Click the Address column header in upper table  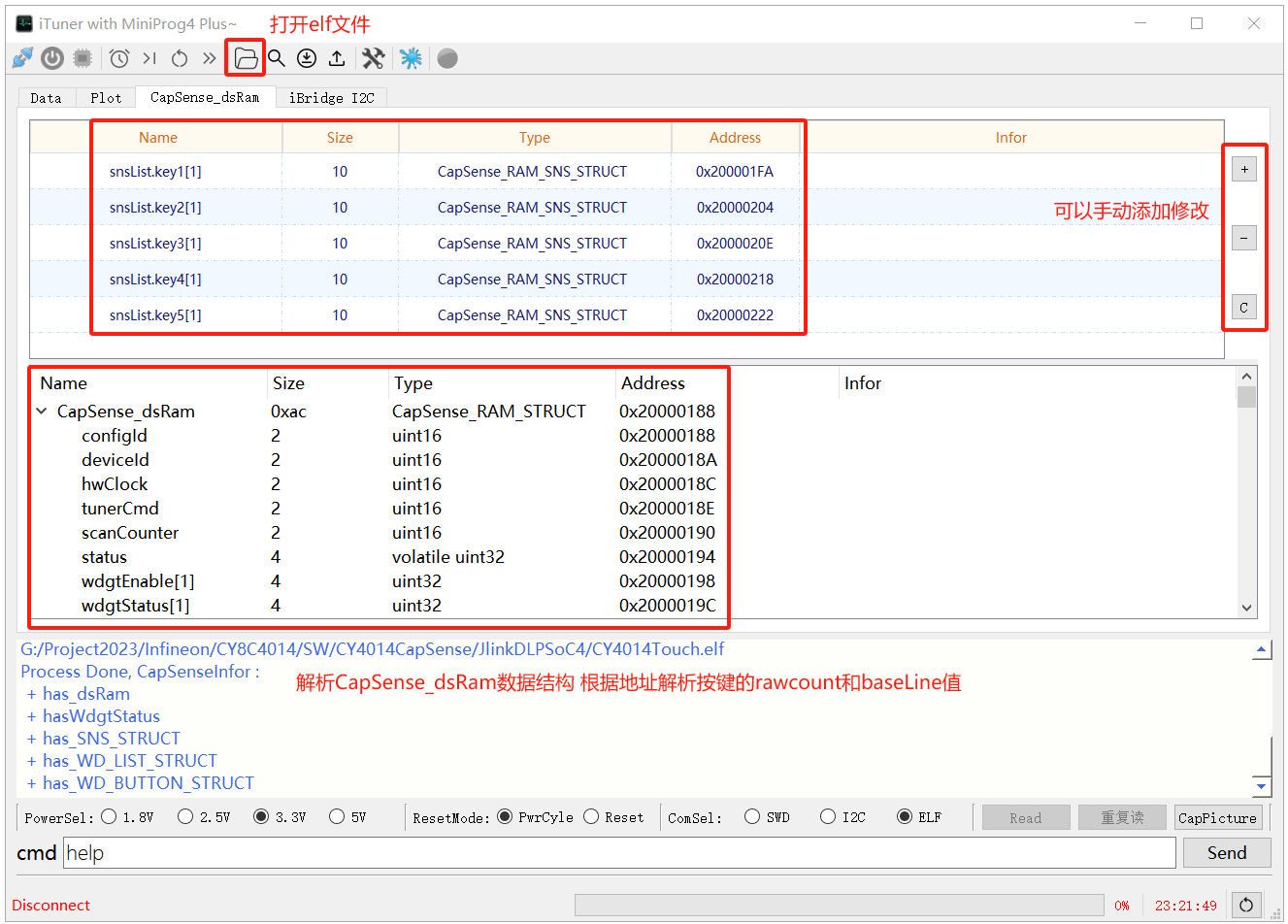[x=735, y=138]
